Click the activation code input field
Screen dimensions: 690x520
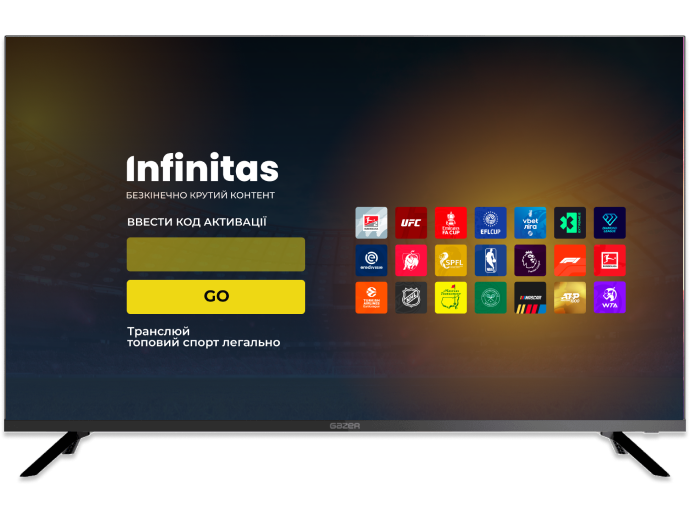[x=216, y=254]
